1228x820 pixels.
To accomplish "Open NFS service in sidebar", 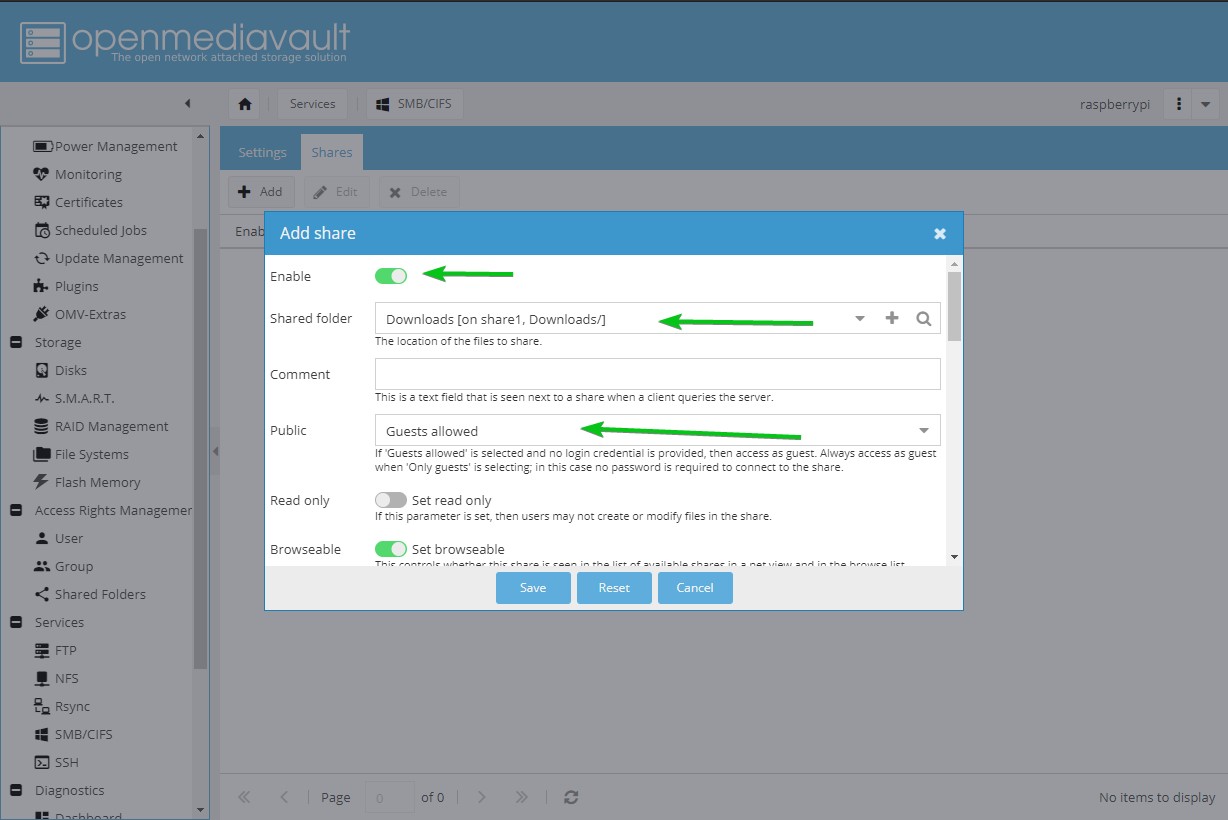I will tap(56, 678).
